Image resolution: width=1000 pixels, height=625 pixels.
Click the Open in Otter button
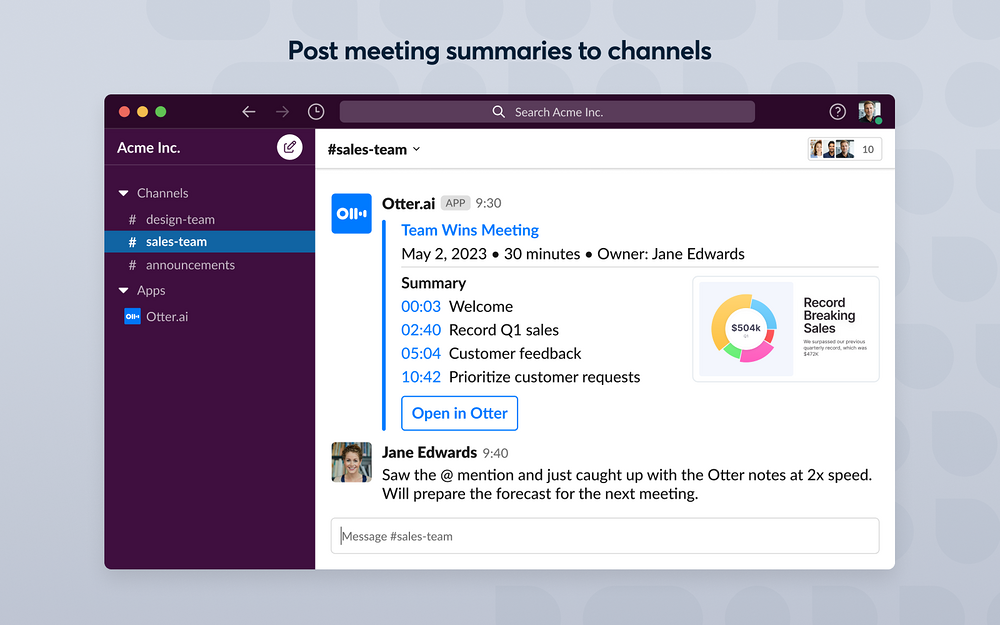click(x=459, y=413)
